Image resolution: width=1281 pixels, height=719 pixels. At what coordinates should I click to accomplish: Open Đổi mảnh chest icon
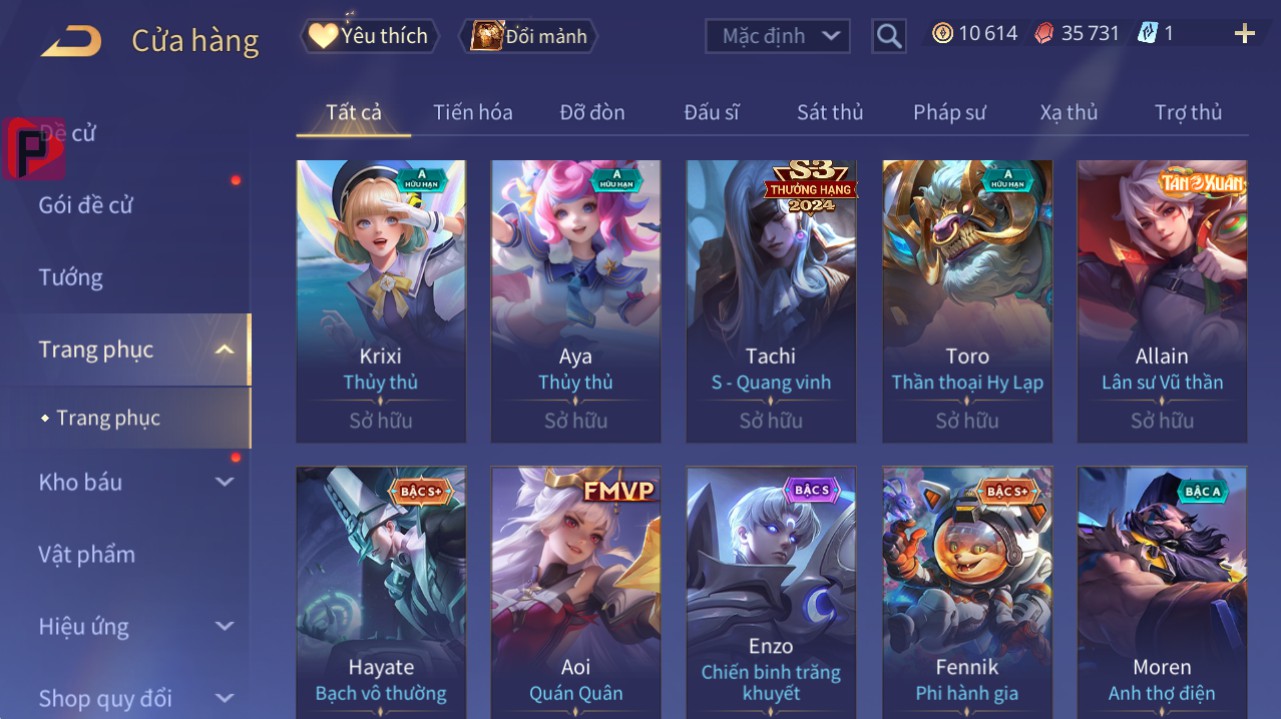click(x=528, y=36)
